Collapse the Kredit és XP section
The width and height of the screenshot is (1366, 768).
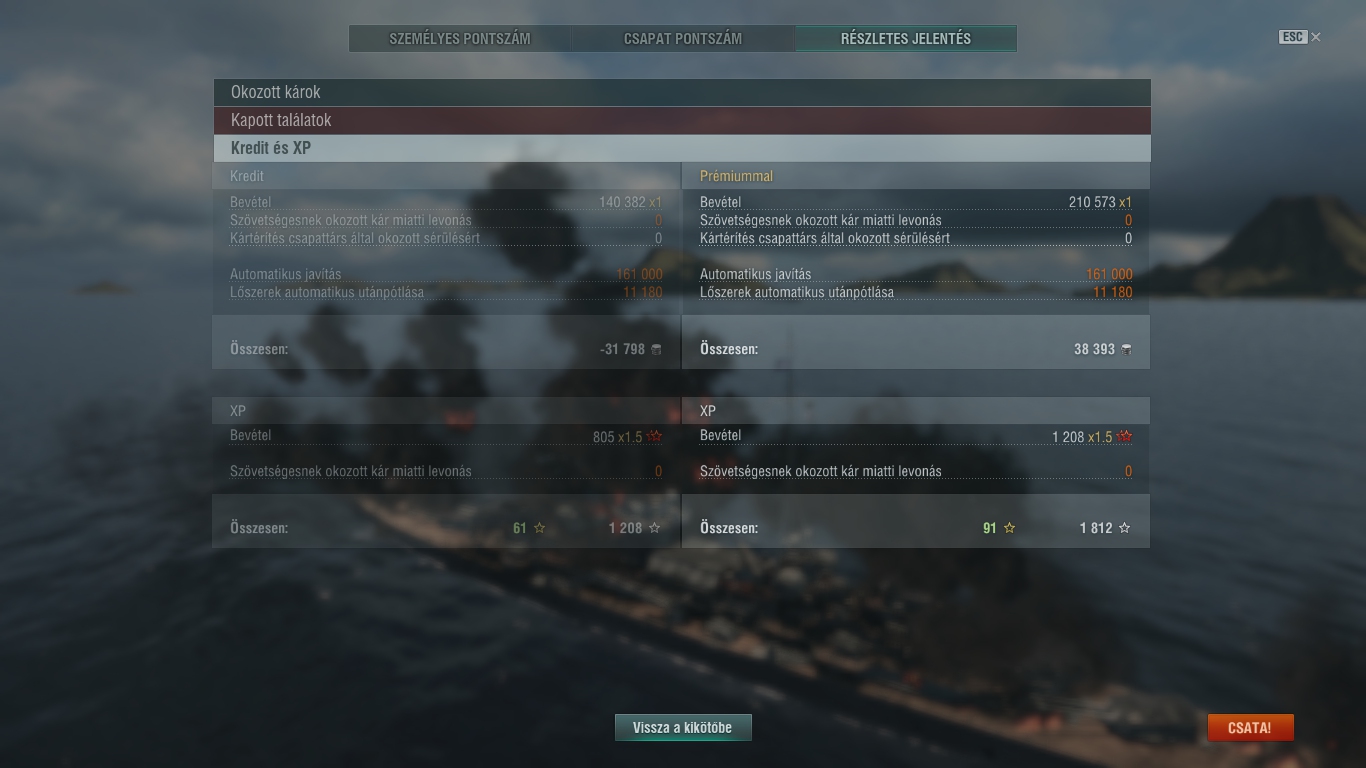[x=681, y=148]
